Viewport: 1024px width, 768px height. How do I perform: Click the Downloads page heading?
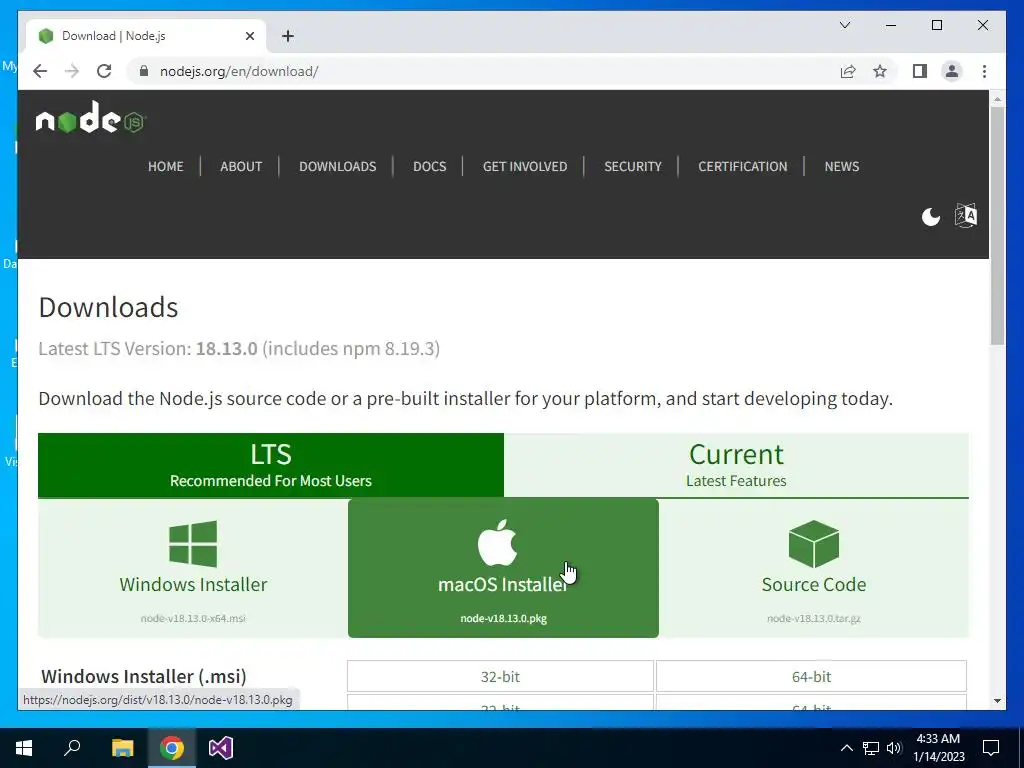click(108, 307)
